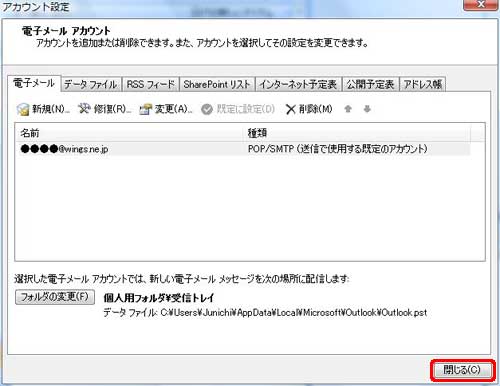
Task: Open the SharePoint リスト tab
Action: pyautogui.click(x=217, y=84)
